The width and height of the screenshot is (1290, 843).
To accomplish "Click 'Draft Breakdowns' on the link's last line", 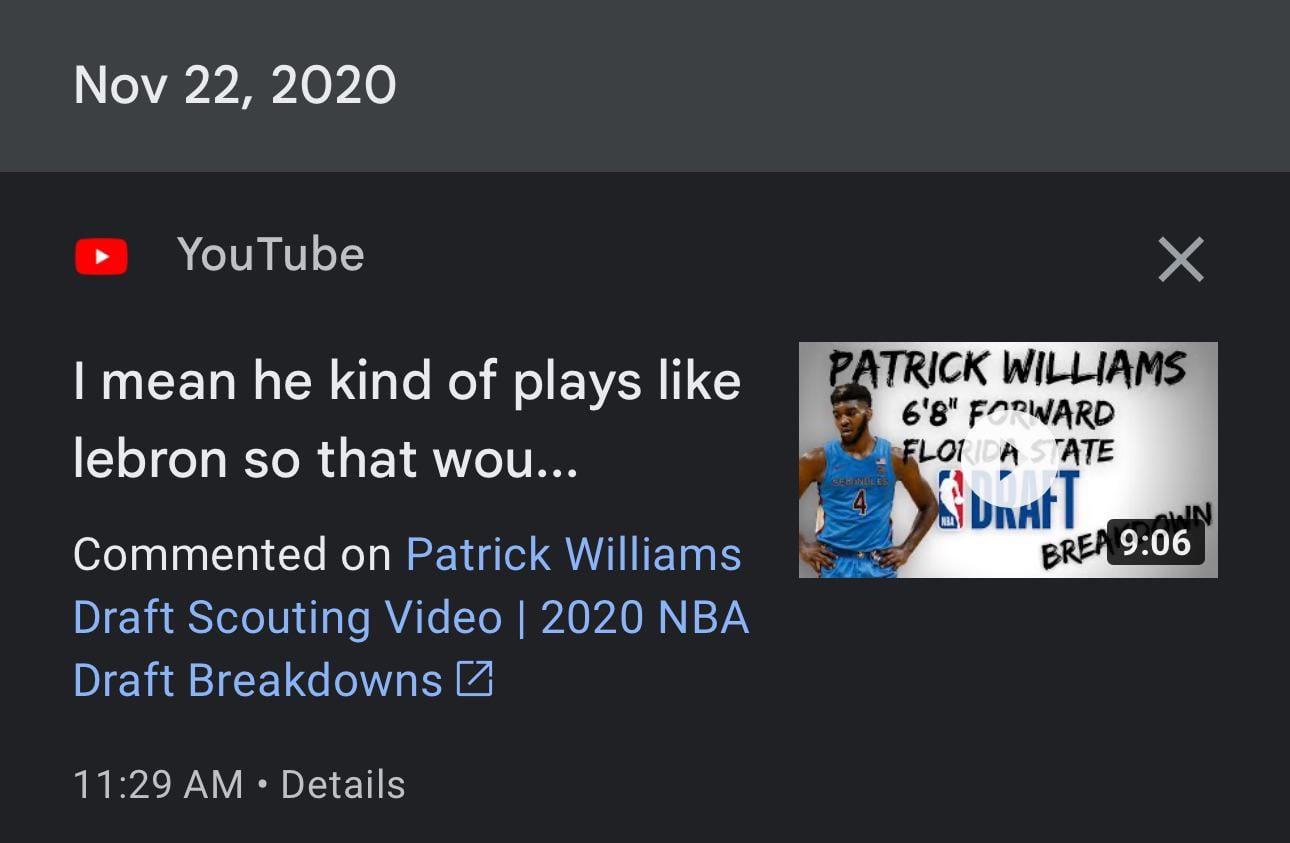I will tap(258, 681).
